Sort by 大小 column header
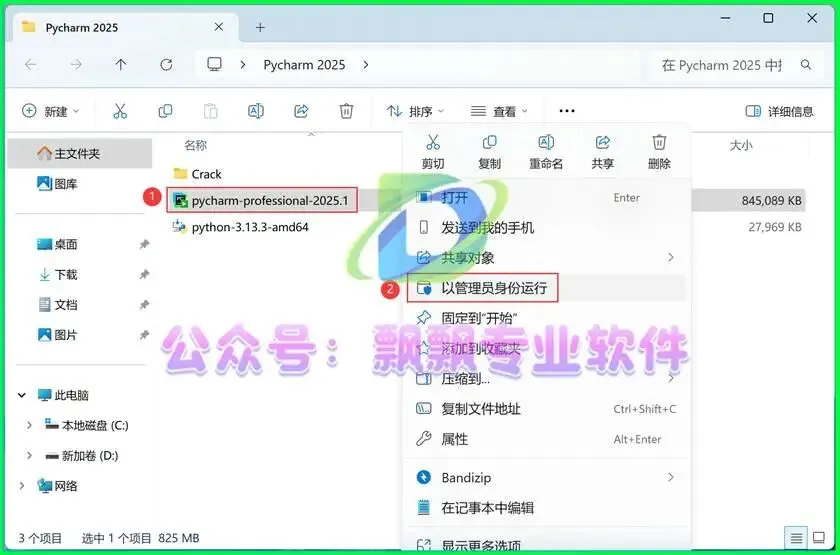This screenshot has width=840, height=555. pos(741,145)
